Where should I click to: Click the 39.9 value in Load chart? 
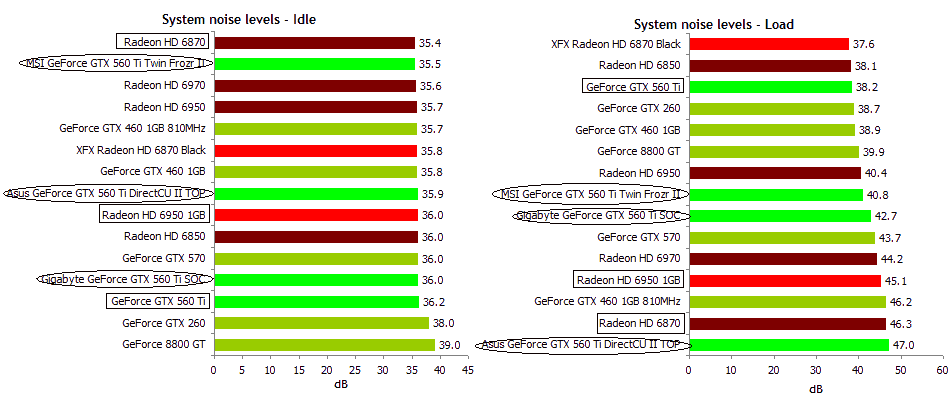(874, 152)
